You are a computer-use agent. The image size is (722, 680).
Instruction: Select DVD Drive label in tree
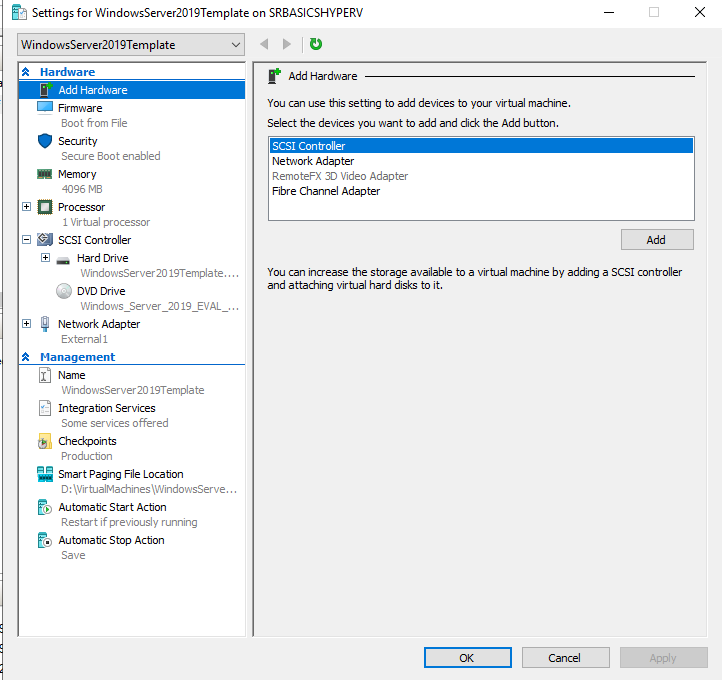101,291
